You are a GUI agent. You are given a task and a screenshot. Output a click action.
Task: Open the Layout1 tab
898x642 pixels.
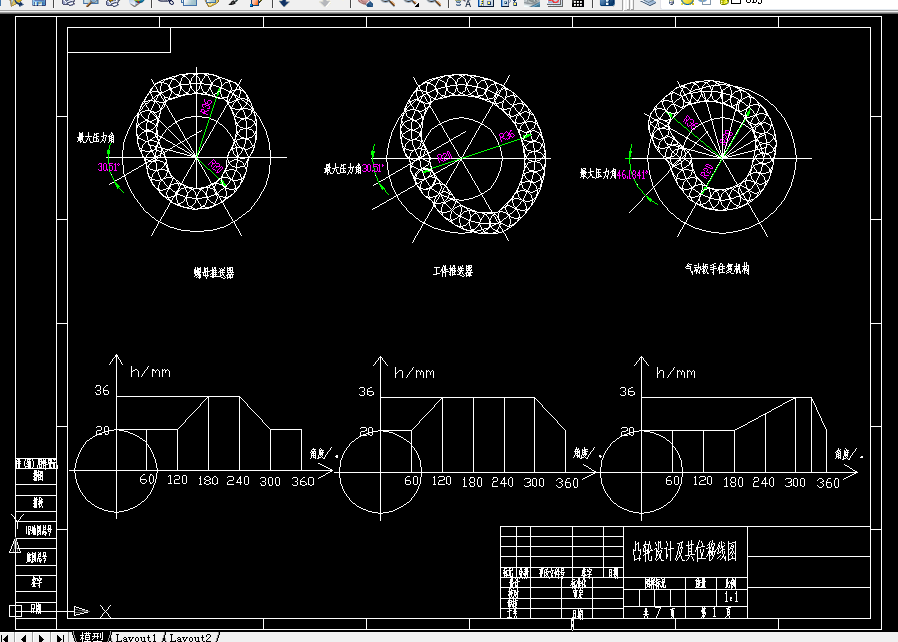coord(136,637)
